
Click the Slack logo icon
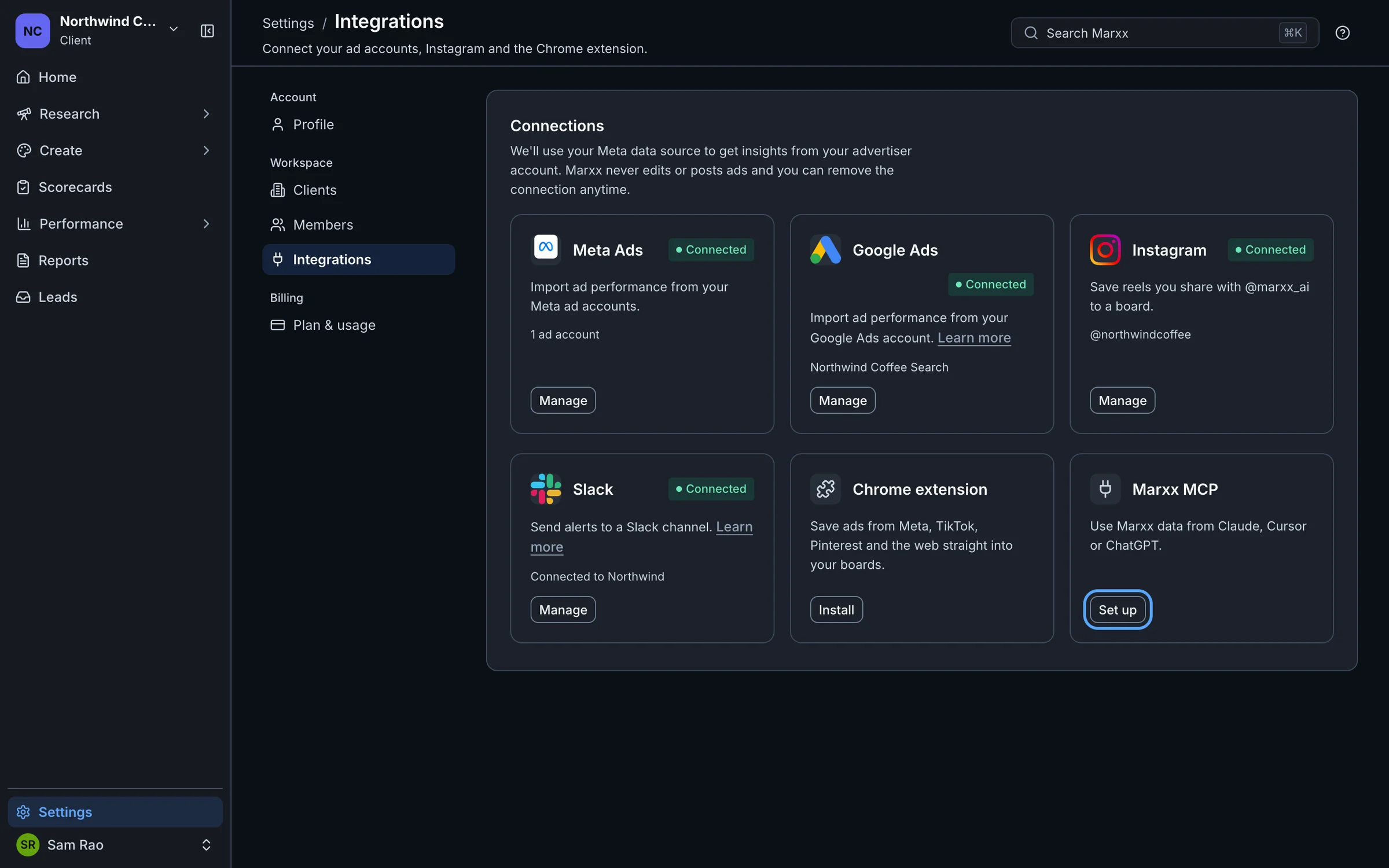point(546,489)
